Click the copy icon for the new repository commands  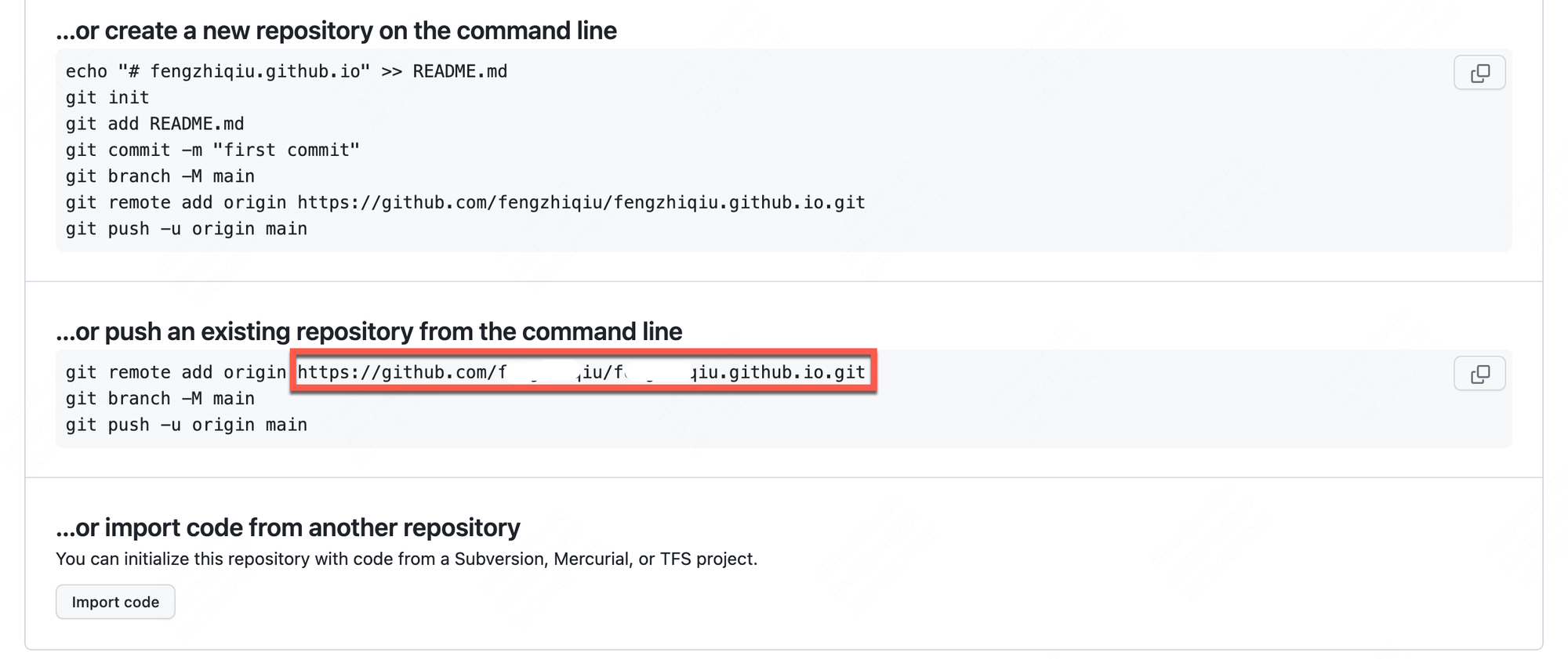[x=1479, y=72]
